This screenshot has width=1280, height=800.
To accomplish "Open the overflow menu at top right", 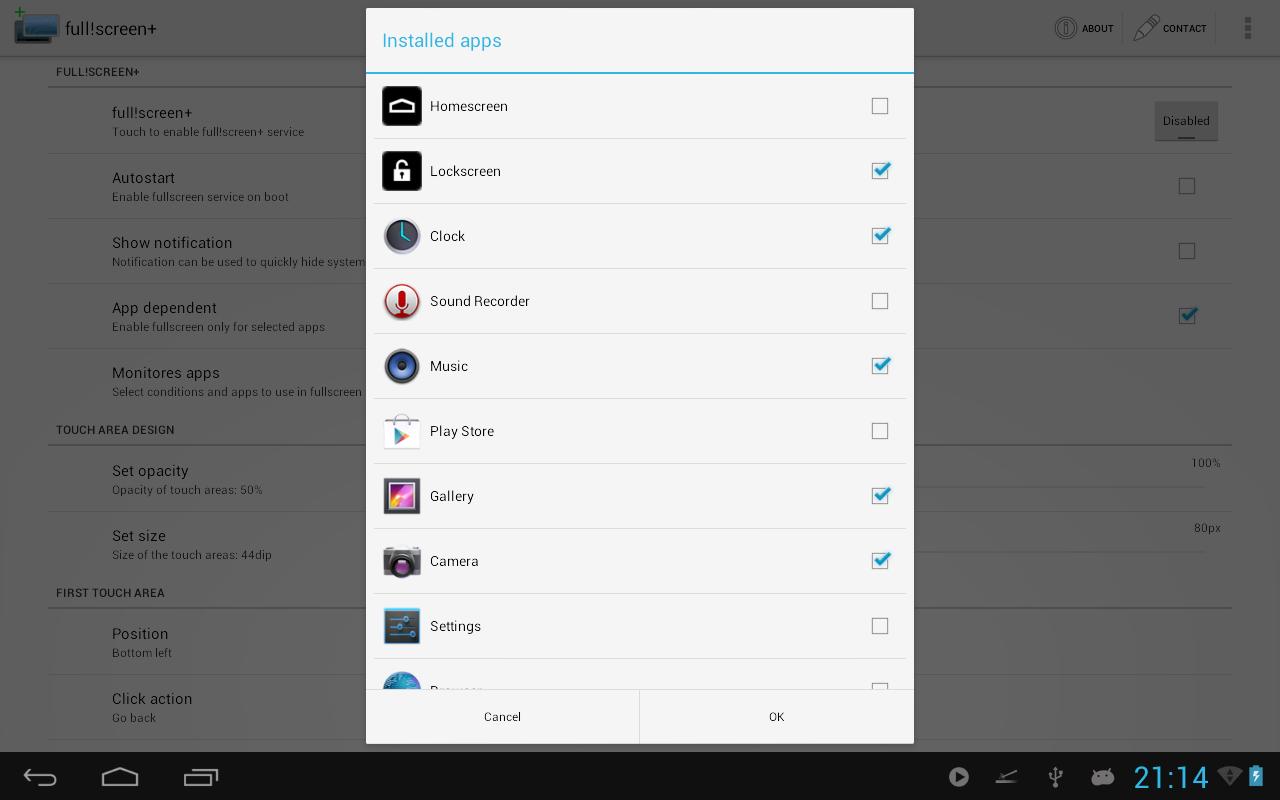I will pyautogui.click(x=1247, y=27).
